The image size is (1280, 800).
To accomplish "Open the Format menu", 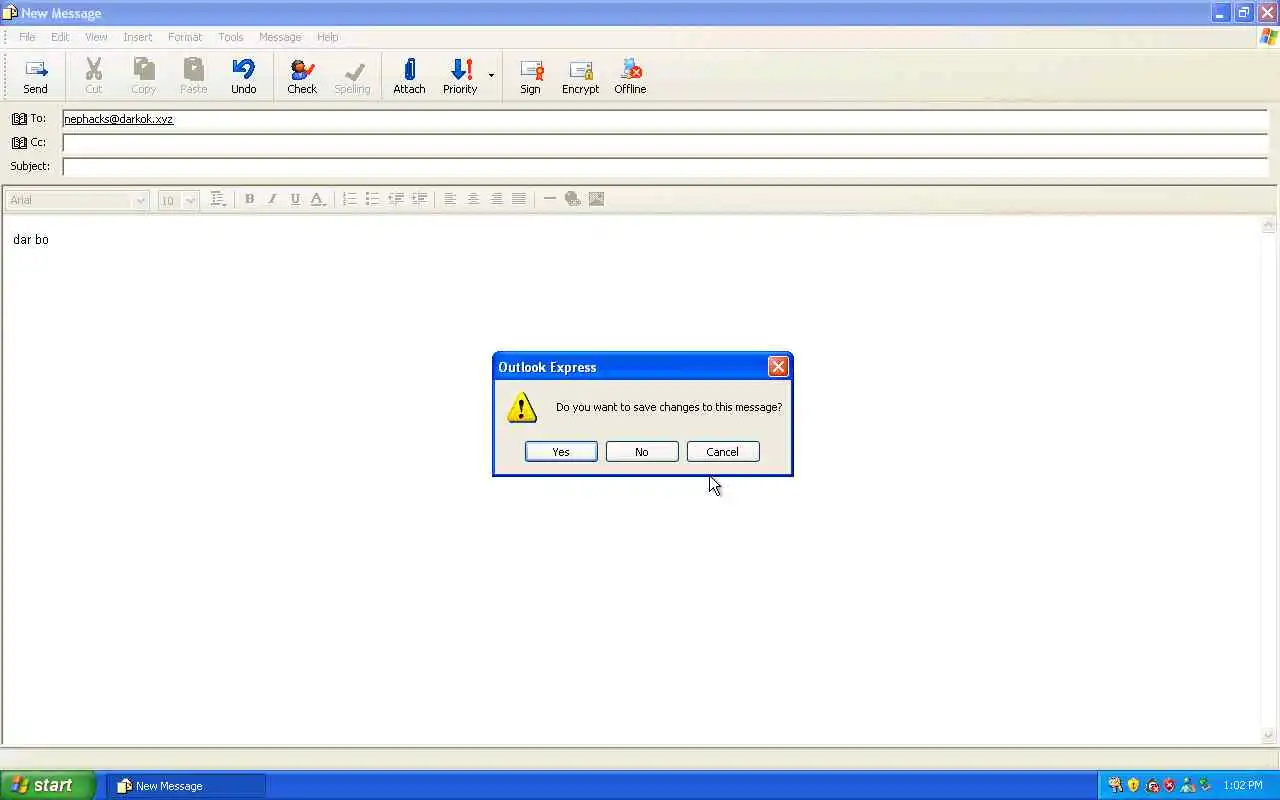I will point(185,37).
